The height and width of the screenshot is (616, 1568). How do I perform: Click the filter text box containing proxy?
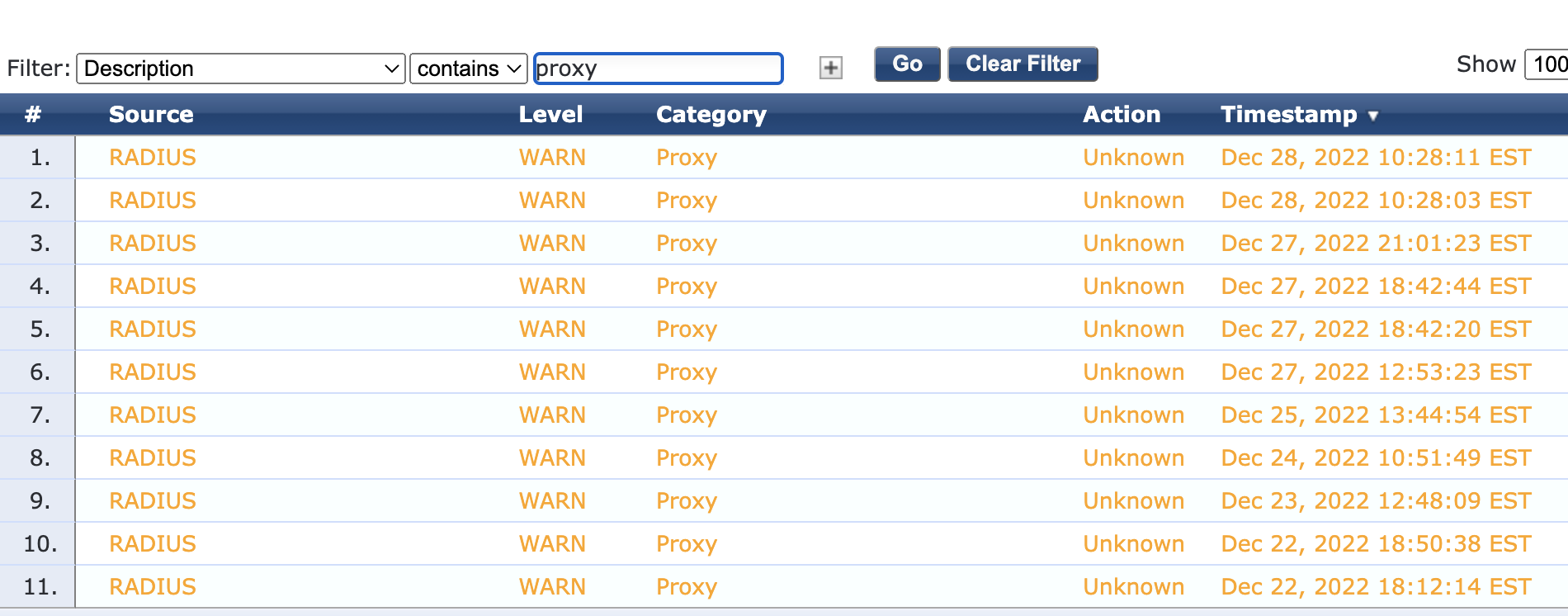tap(658, 69)
